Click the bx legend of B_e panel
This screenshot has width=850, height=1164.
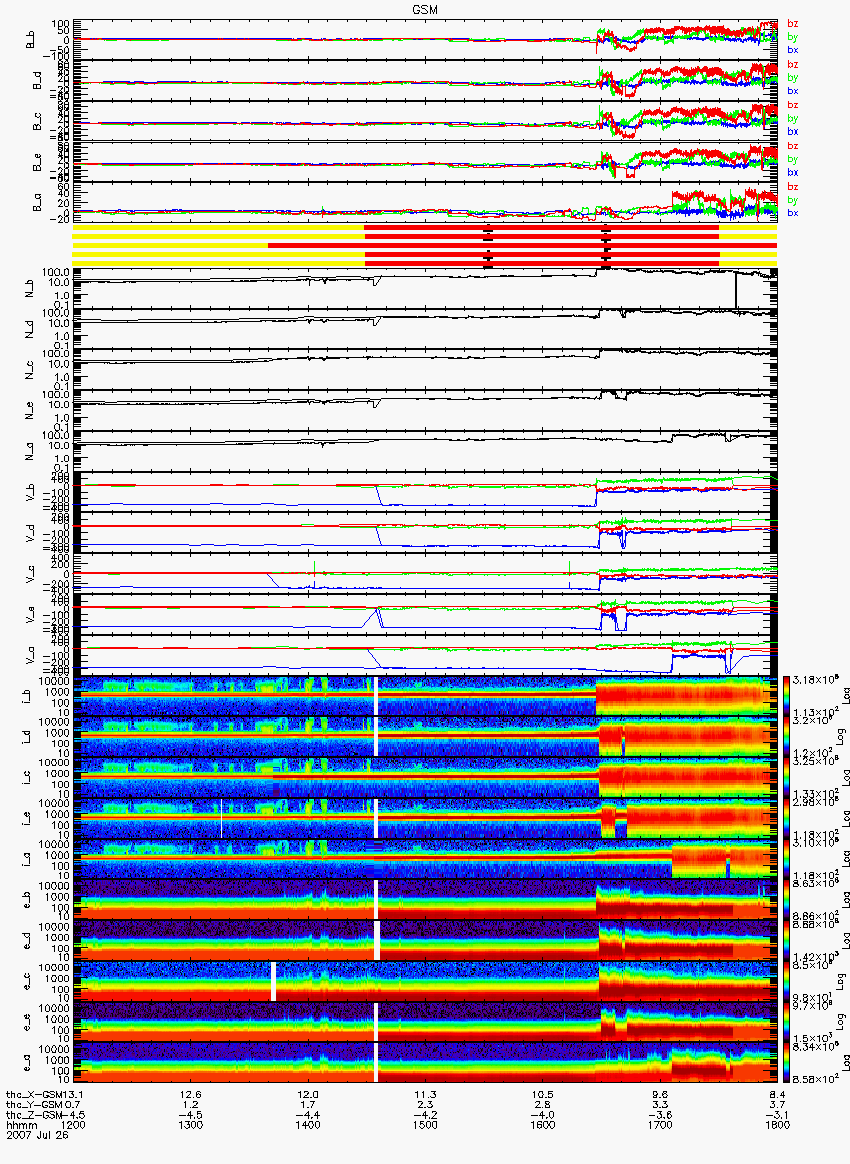[x=793, y=172]
